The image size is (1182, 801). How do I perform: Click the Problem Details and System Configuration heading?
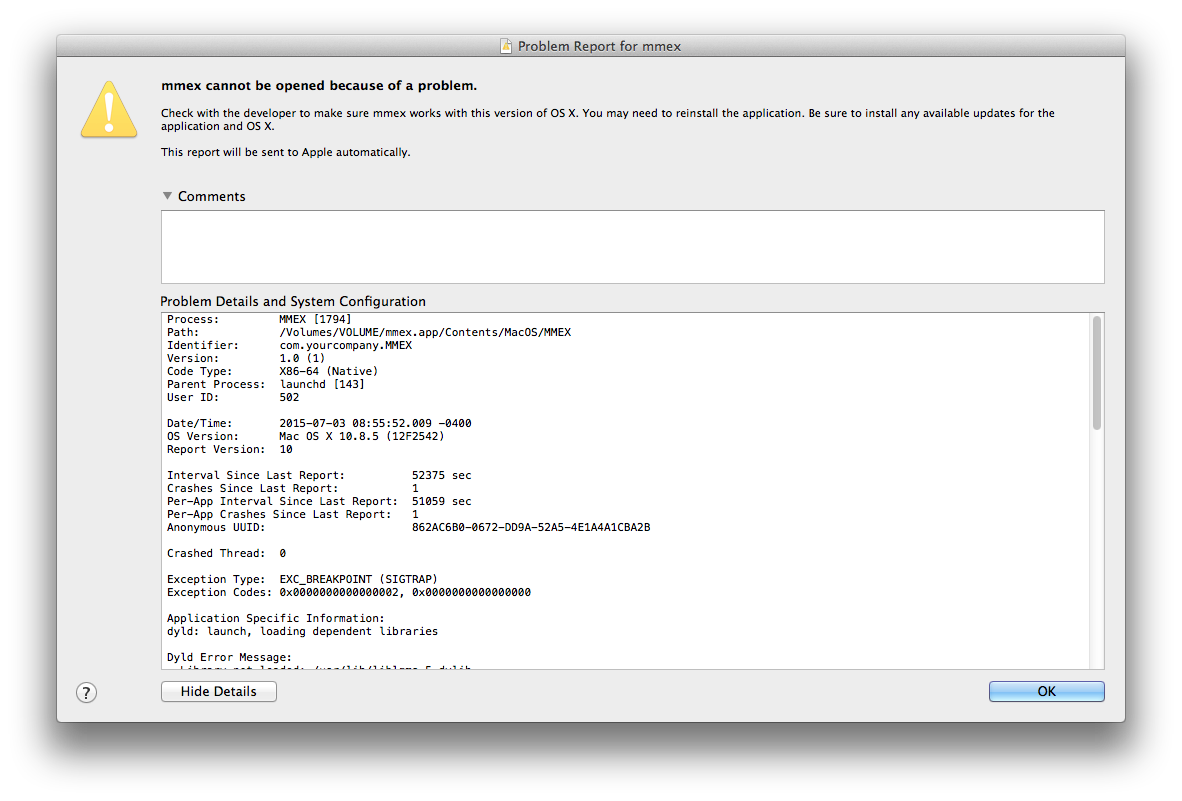(x=293, y=301)
